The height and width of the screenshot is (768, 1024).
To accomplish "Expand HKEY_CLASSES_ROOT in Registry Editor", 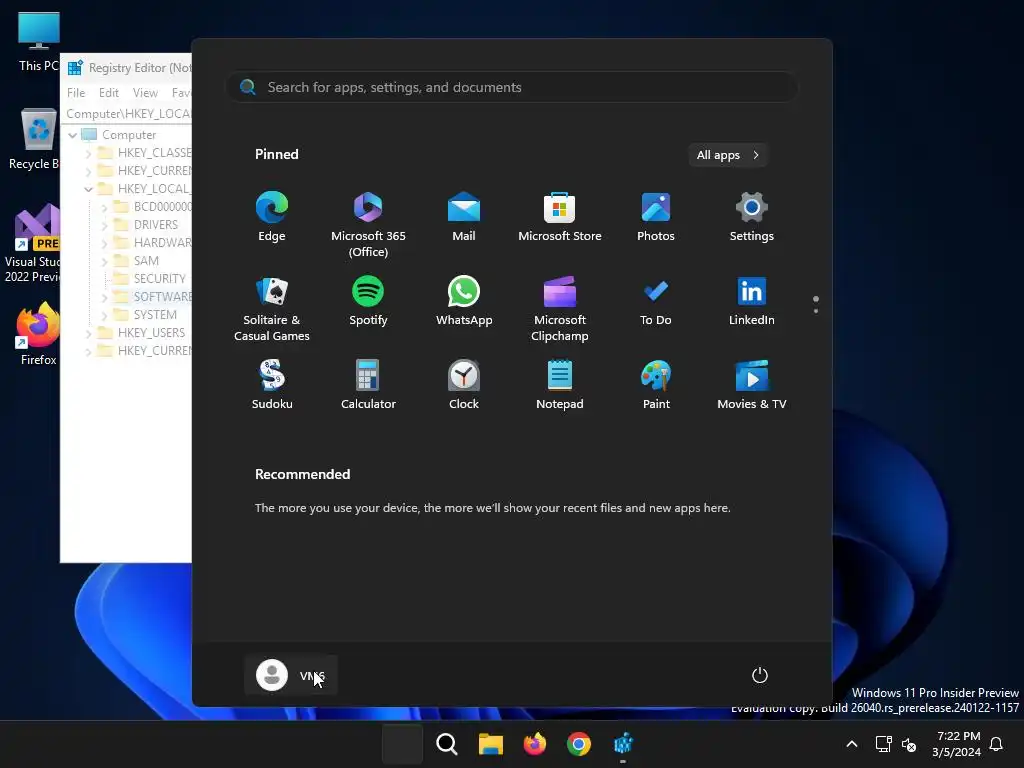I will pos(88,153).
